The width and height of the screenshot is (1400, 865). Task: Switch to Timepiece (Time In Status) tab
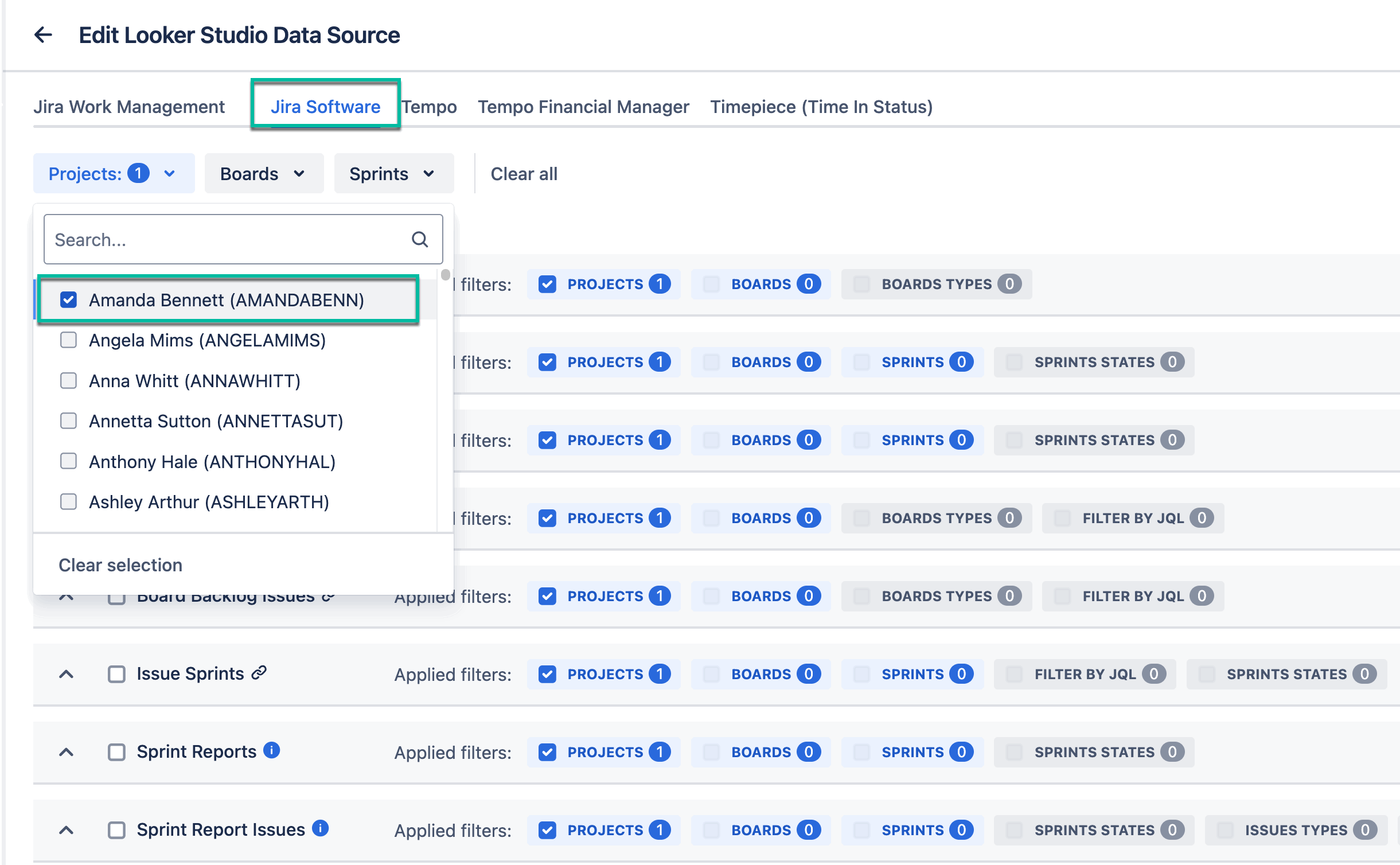[x=821, y=107]
